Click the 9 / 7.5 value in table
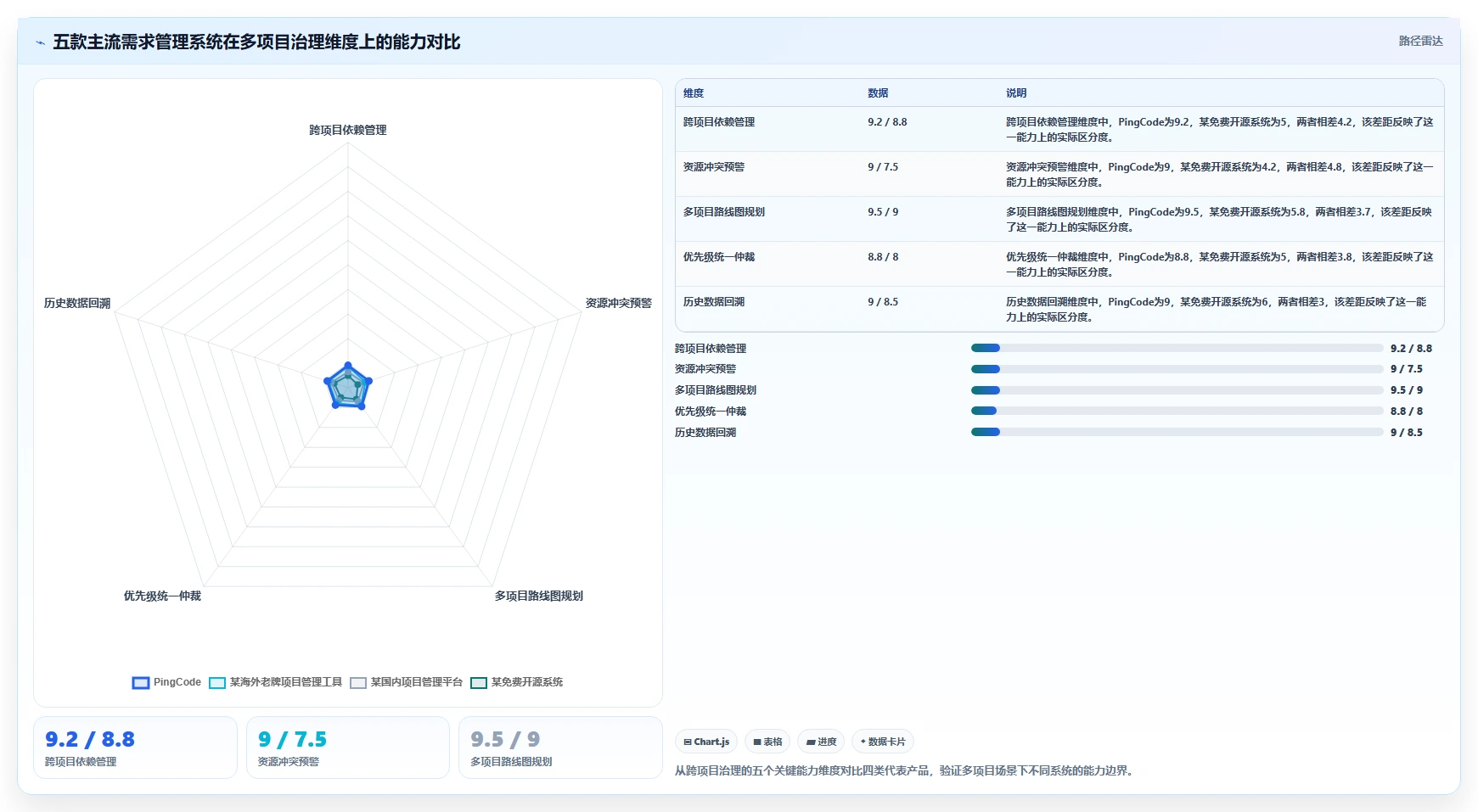 coord(883,167)
